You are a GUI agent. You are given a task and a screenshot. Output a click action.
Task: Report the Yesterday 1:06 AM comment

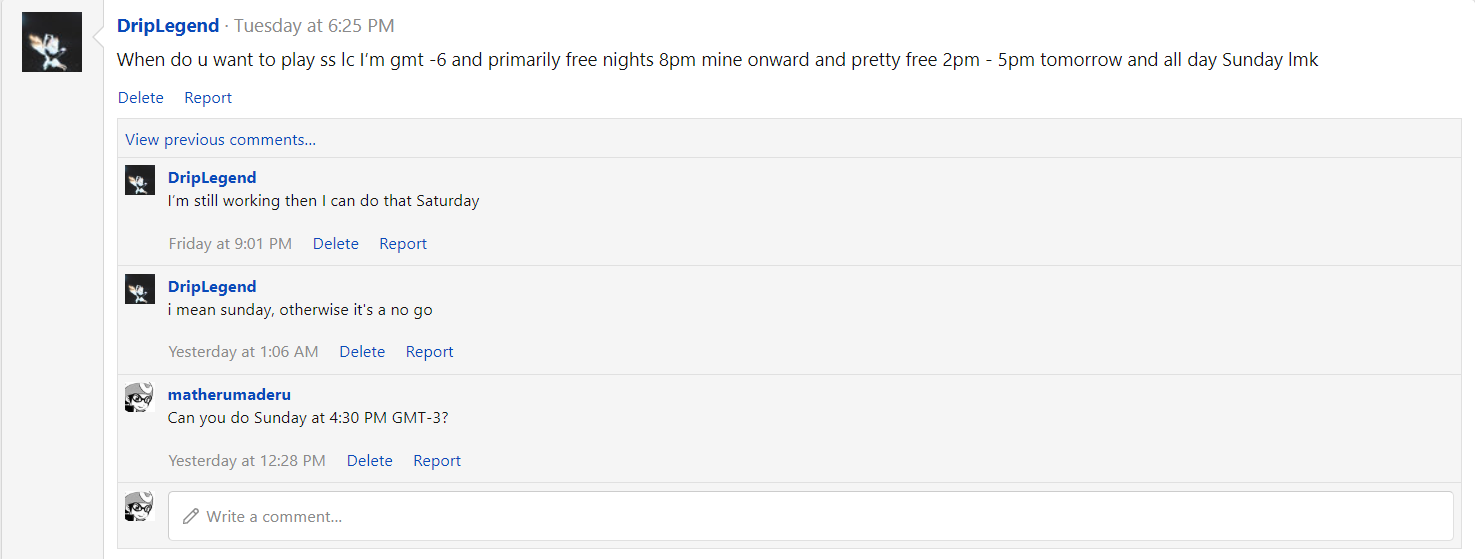coord(430,352)
